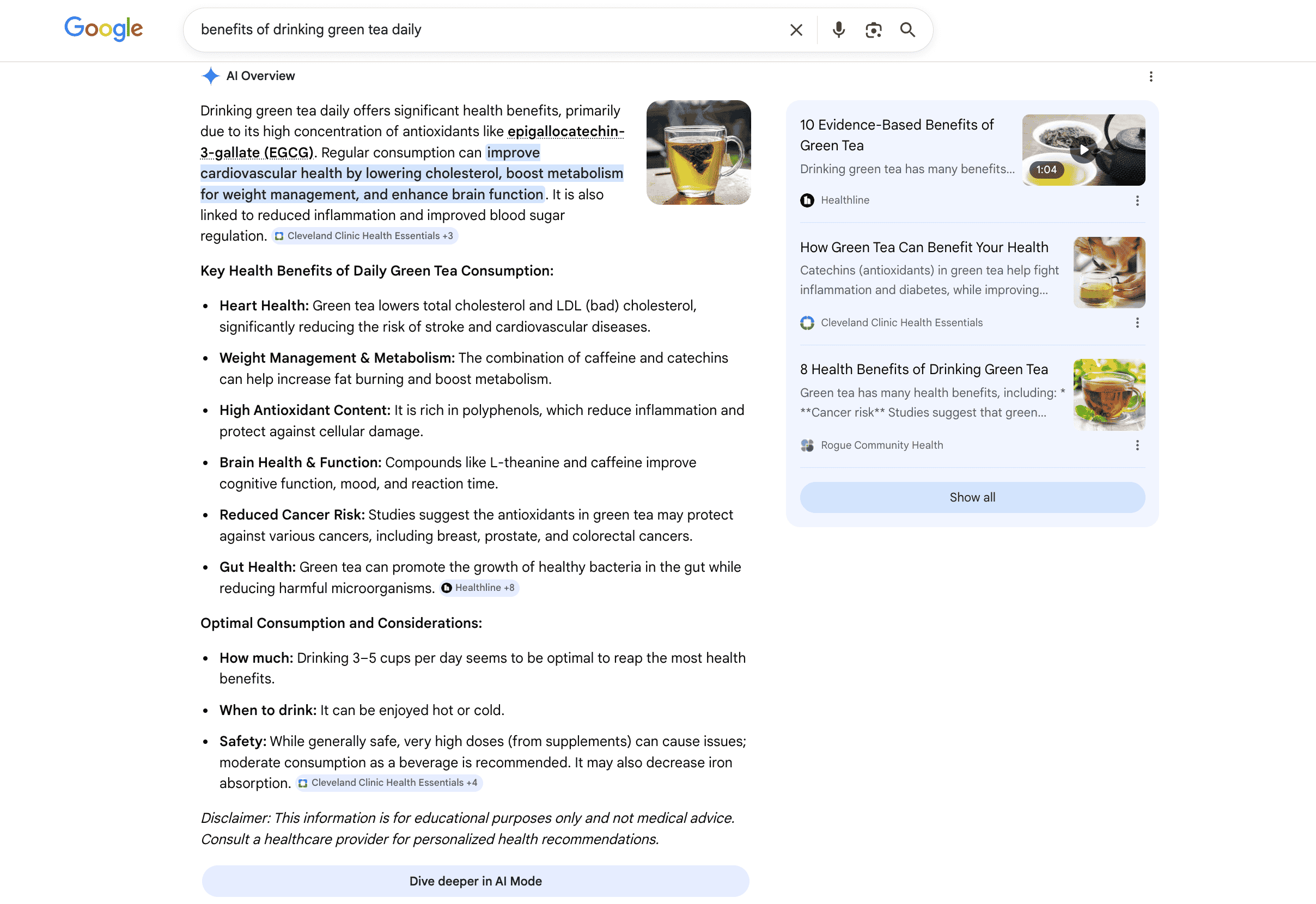Open 10 Evidence-Based Benefits of Green Tea
The image size is (1316, 904).
coord(896,136)
